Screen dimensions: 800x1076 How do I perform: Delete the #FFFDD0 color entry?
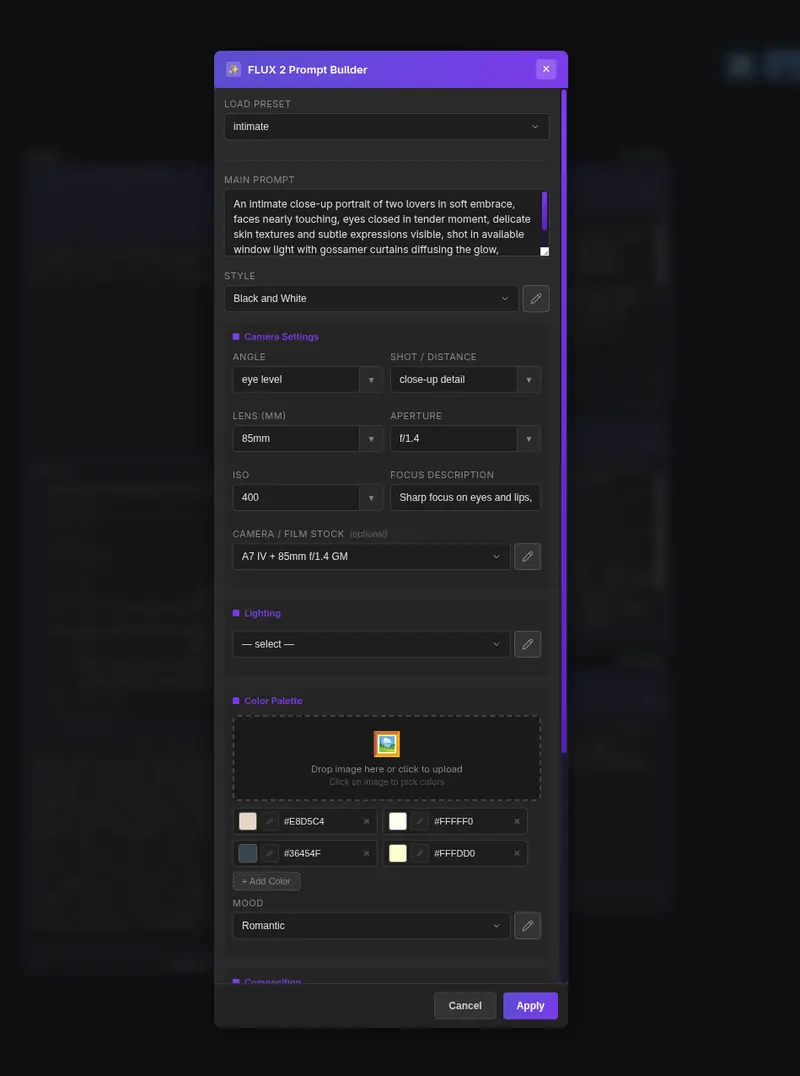coord(517,853)
